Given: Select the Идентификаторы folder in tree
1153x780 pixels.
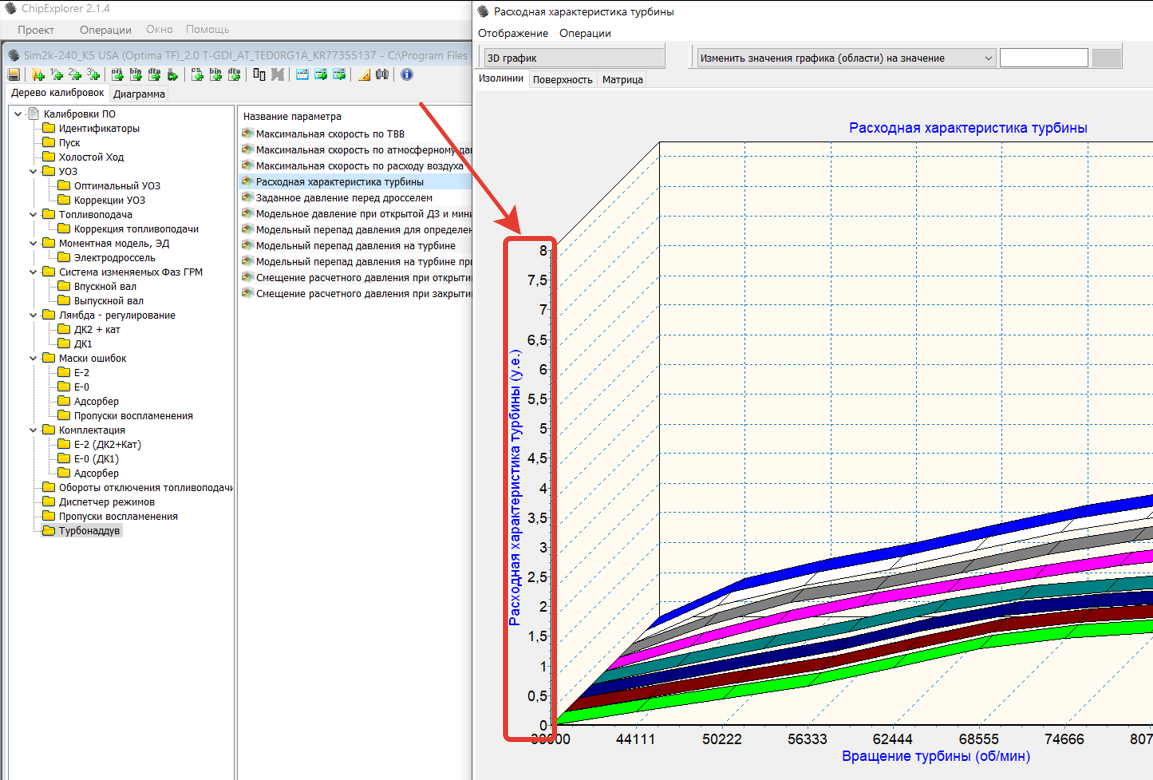Looking at the screenshot, I should pos(98,128).
